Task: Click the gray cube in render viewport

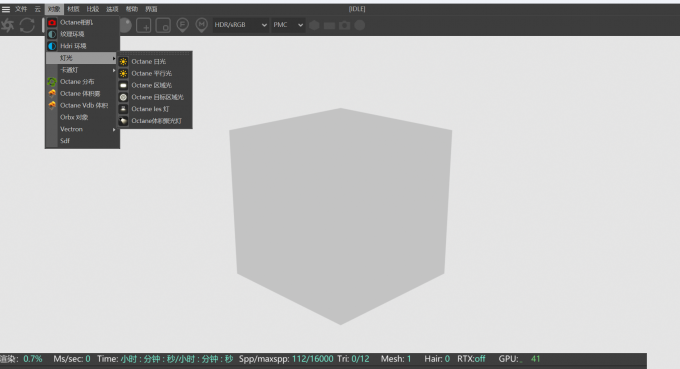Action: tap(340, 216)
